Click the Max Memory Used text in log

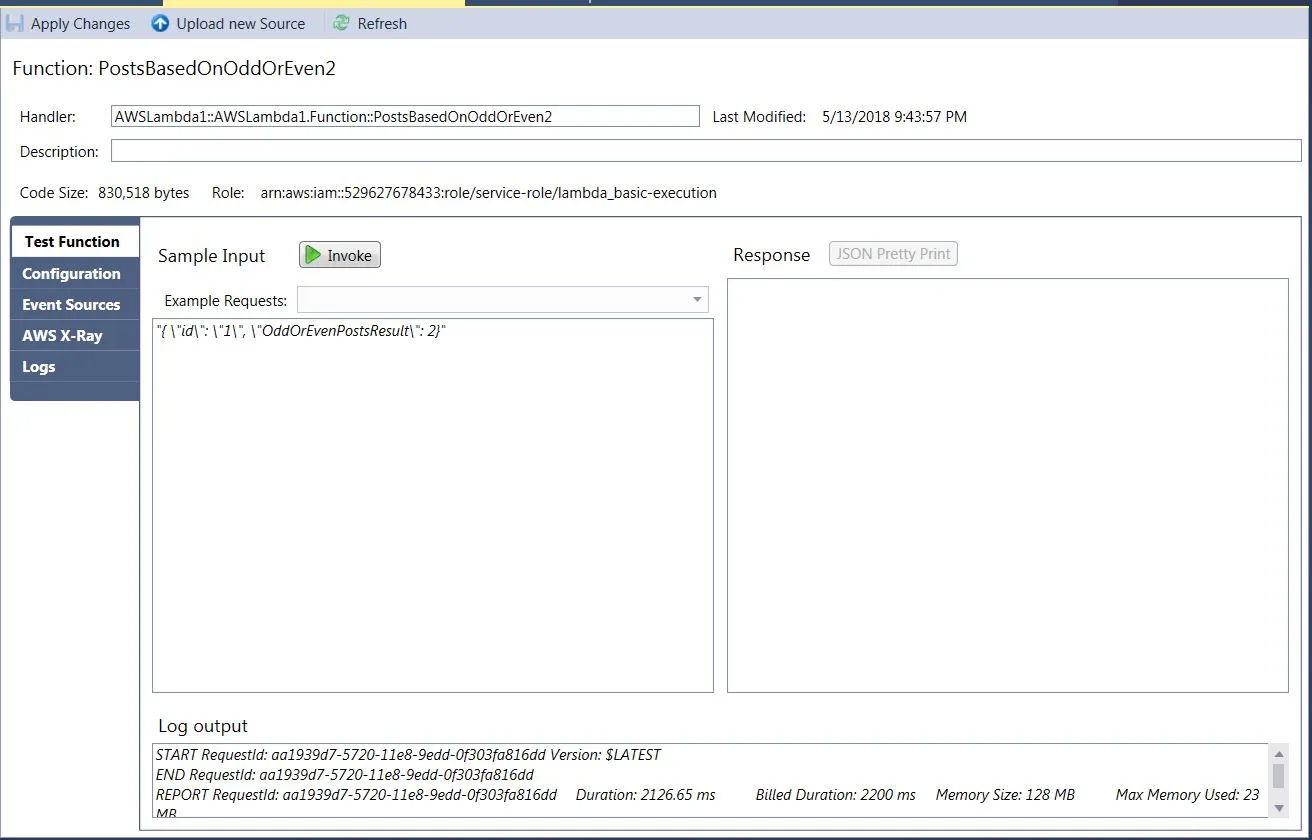pyautogui.click(x=1187, y=795)
